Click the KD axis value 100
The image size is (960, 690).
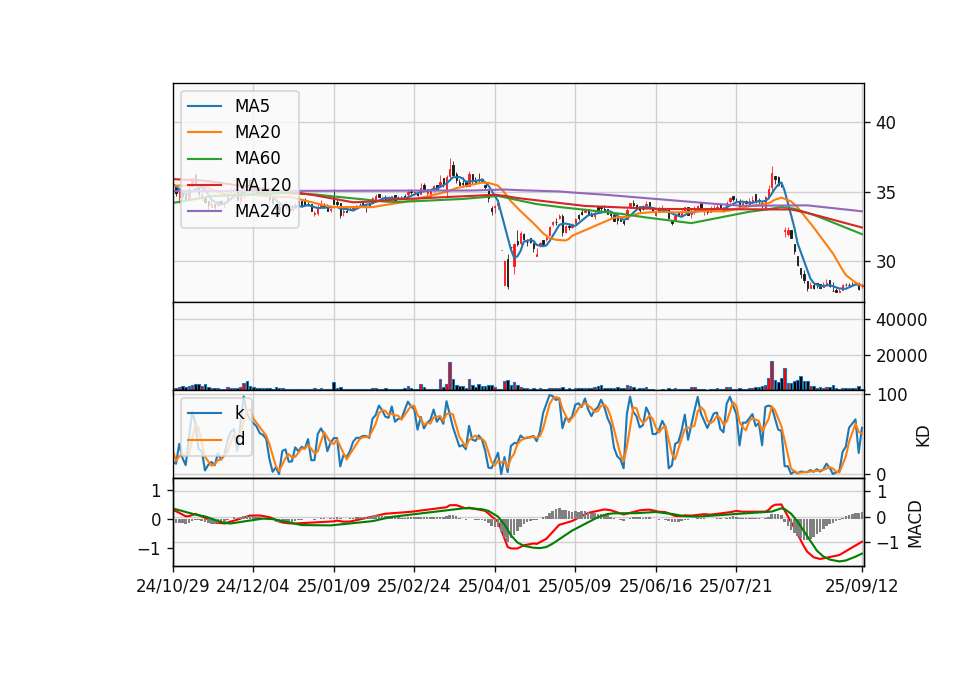coord(891,395)
